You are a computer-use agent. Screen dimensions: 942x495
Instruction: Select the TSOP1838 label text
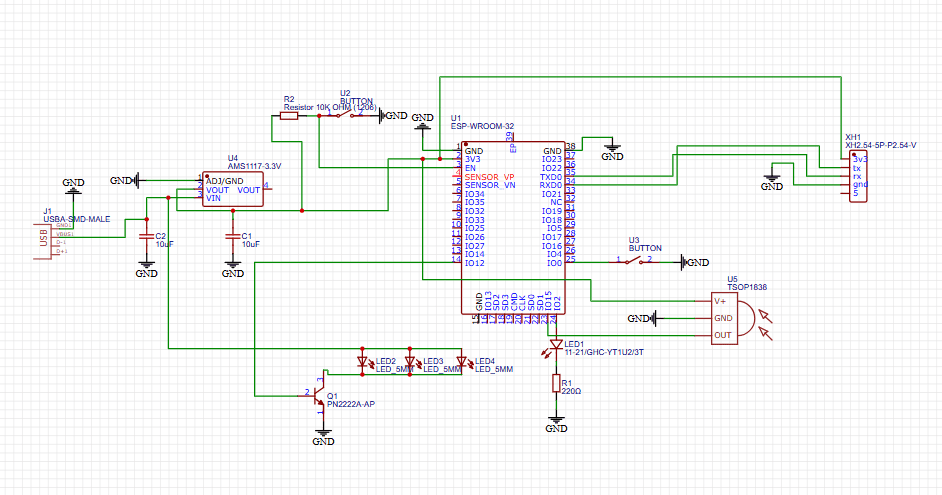tap(747, 287)
